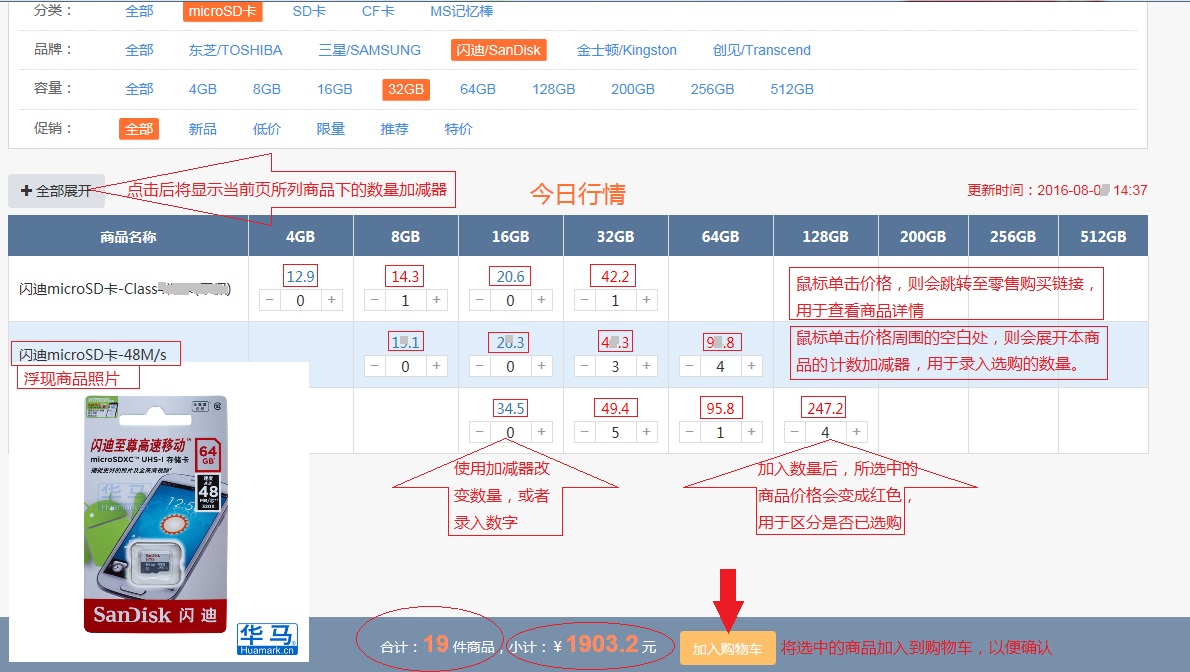Decrease quantity under the 49.4 price
Viewport: 1190px width, 672px height.
[584, 432]
